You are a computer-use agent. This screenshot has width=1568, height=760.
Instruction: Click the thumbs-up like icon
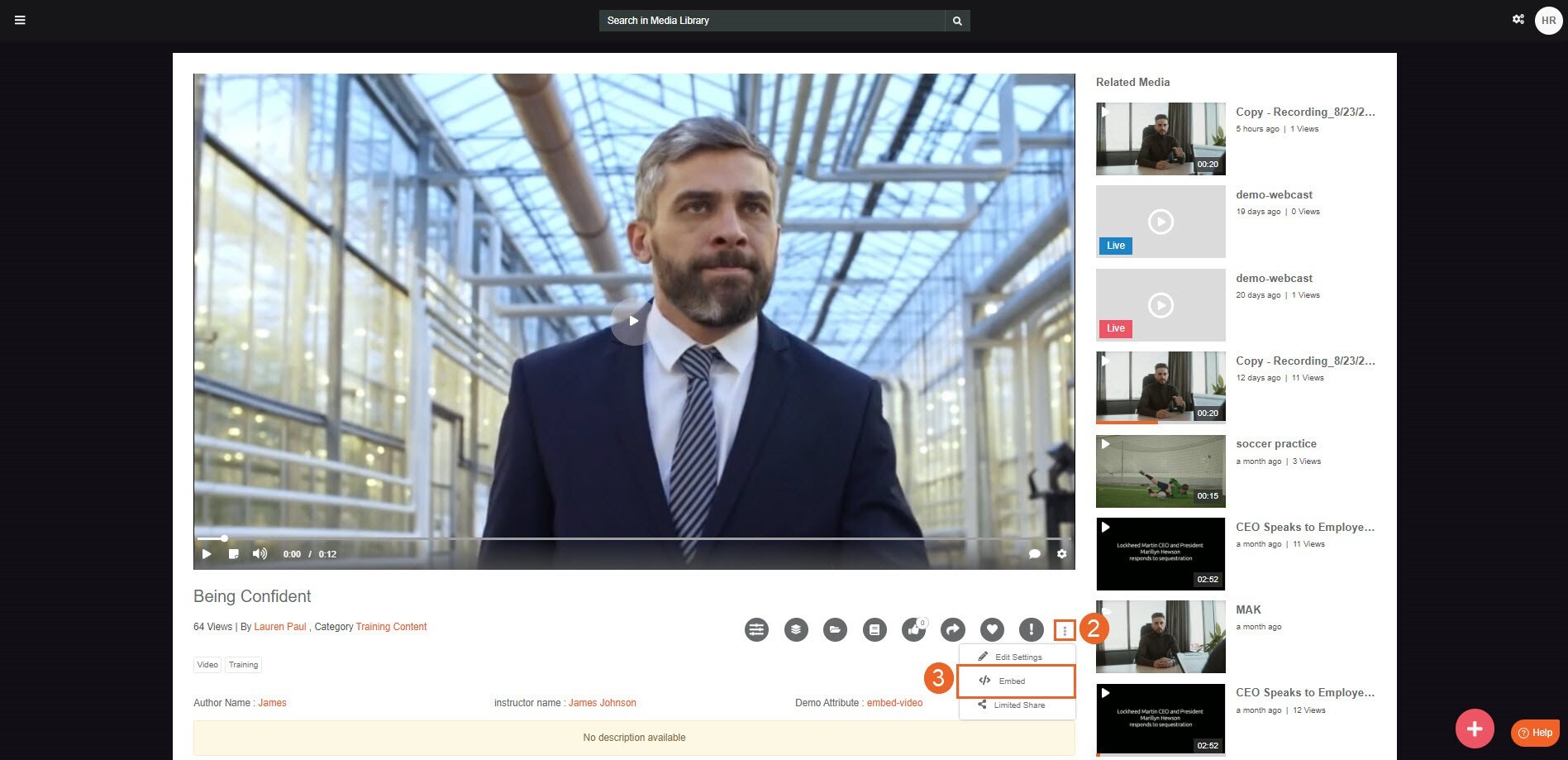pyautogui.click(x=913, y=630)
